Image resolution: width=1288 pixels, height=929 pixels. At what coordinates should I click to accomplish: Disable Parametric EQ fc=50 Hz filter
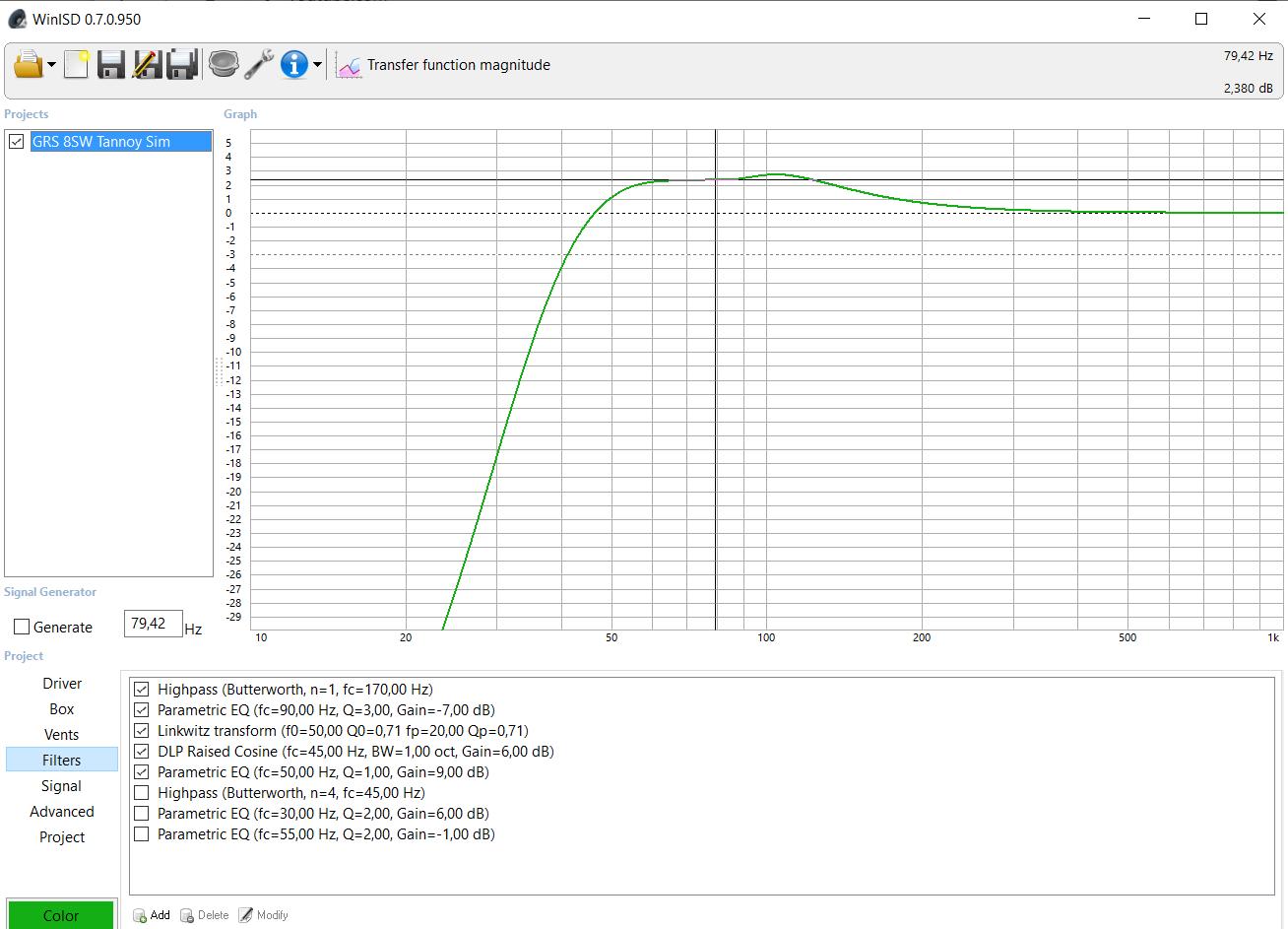[142, 772]
